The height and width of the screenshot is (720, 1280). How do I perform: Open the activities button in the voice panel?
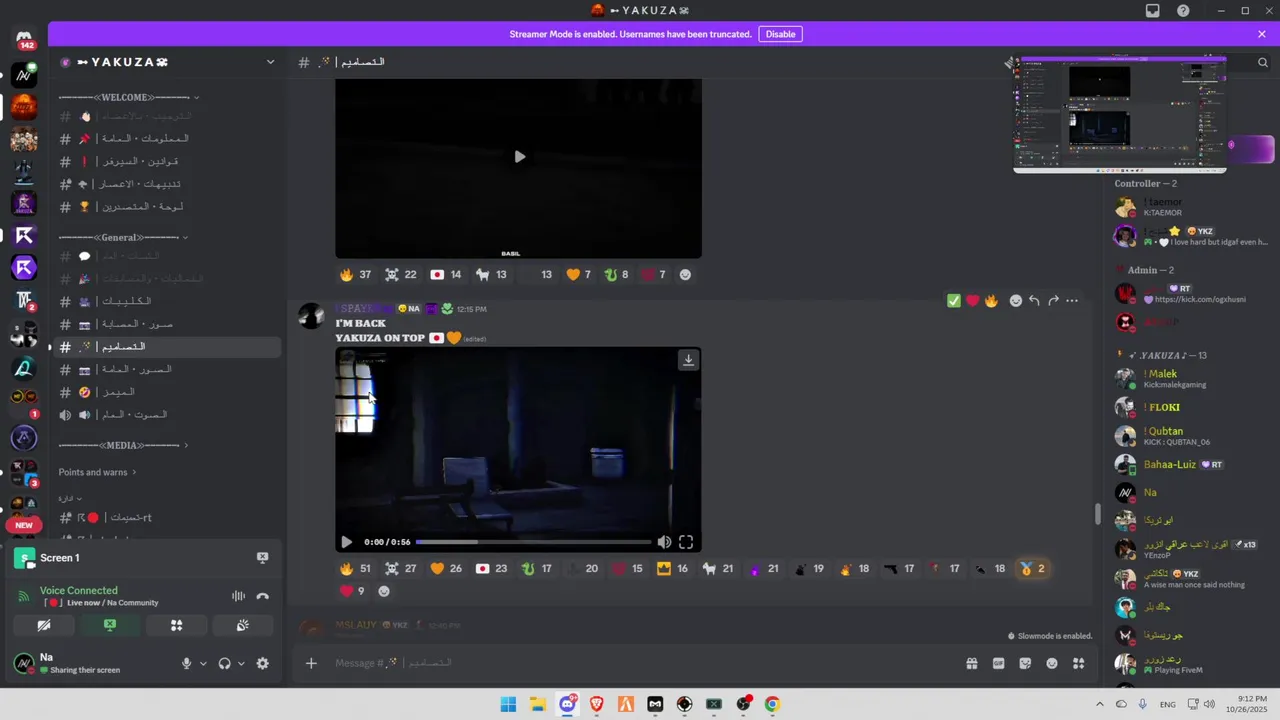176,625
